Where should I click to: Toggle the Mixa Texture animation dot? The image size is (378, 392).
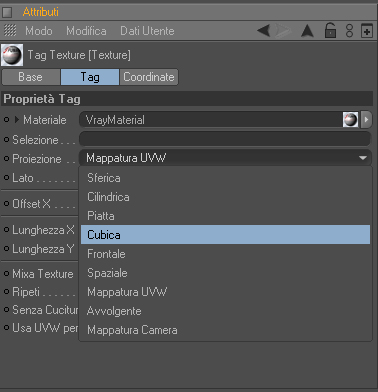pos(6,274)
